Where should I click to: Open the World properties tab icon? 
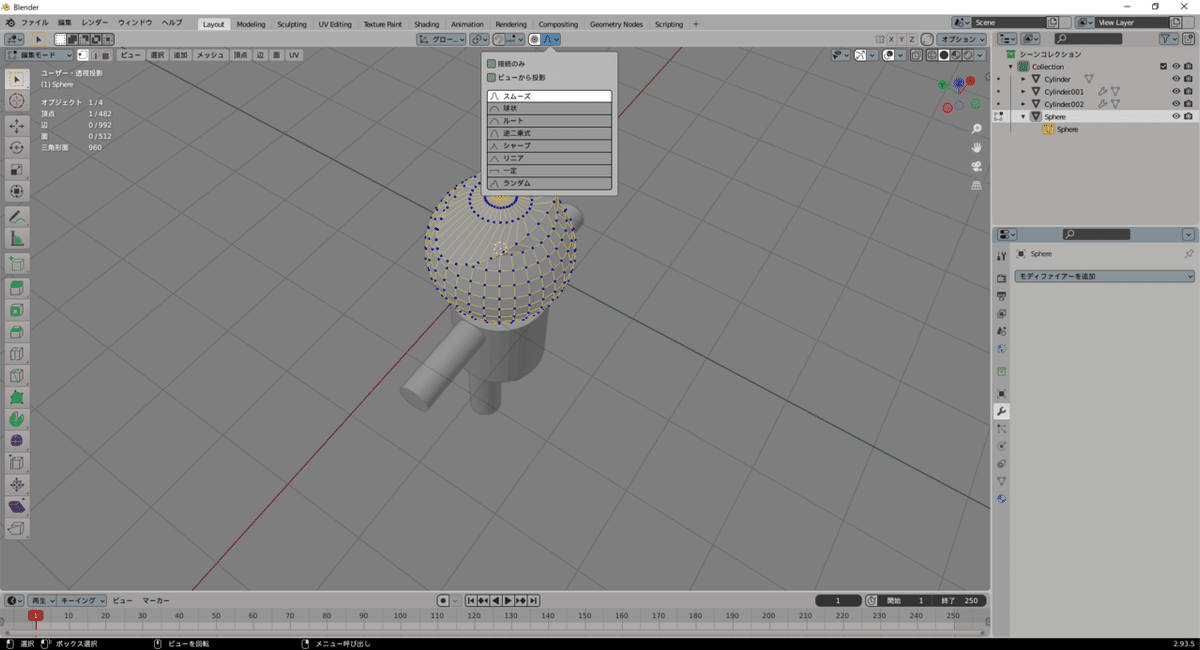pyautogui.click(x=1001, y=349)
